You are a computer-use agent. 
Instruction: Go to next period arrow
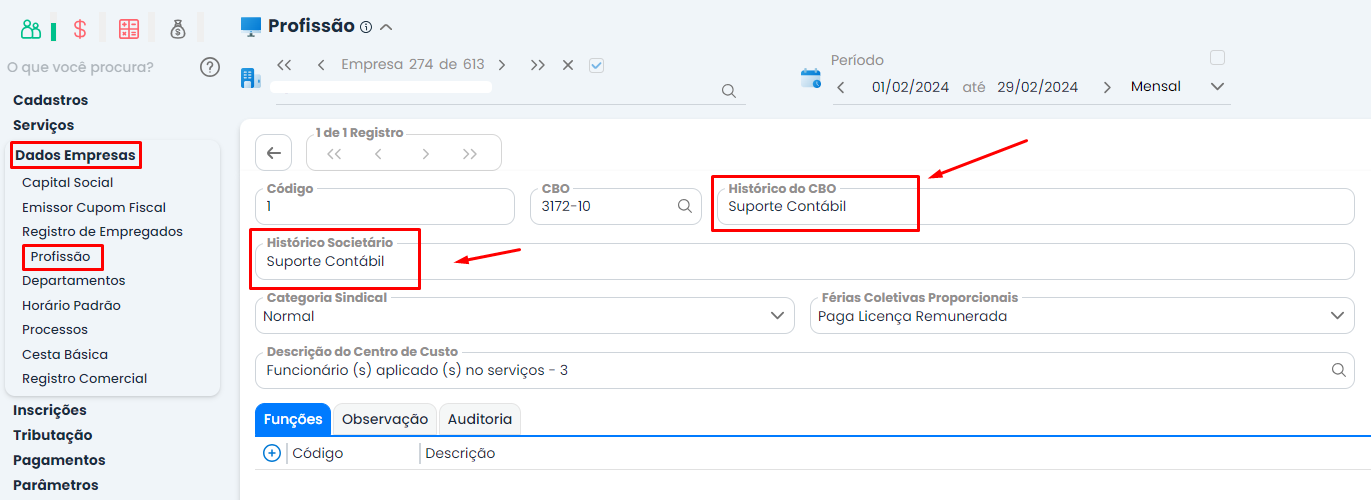[1107, 87]
